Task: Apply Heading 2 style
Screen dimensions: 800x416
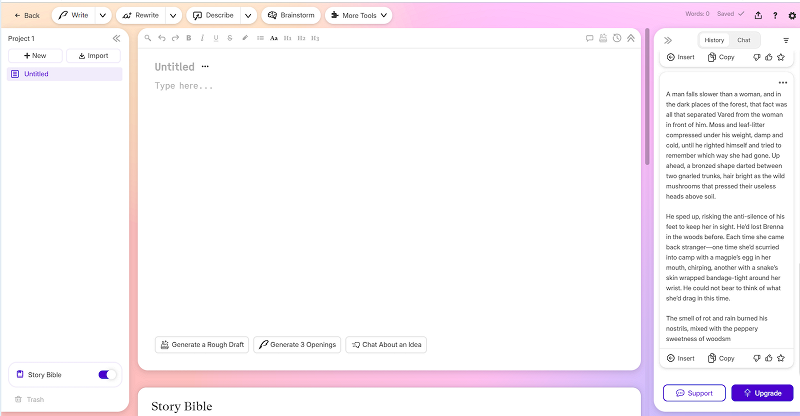Action: click(302, 38)
